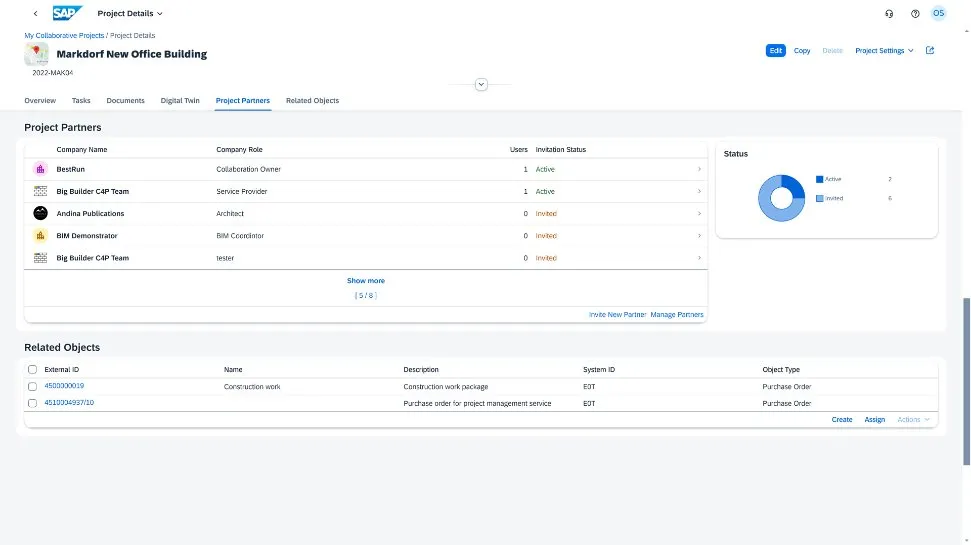Click the Andina Publications logo icon
This screenshot has width=971, height=545.
[40, 213]
